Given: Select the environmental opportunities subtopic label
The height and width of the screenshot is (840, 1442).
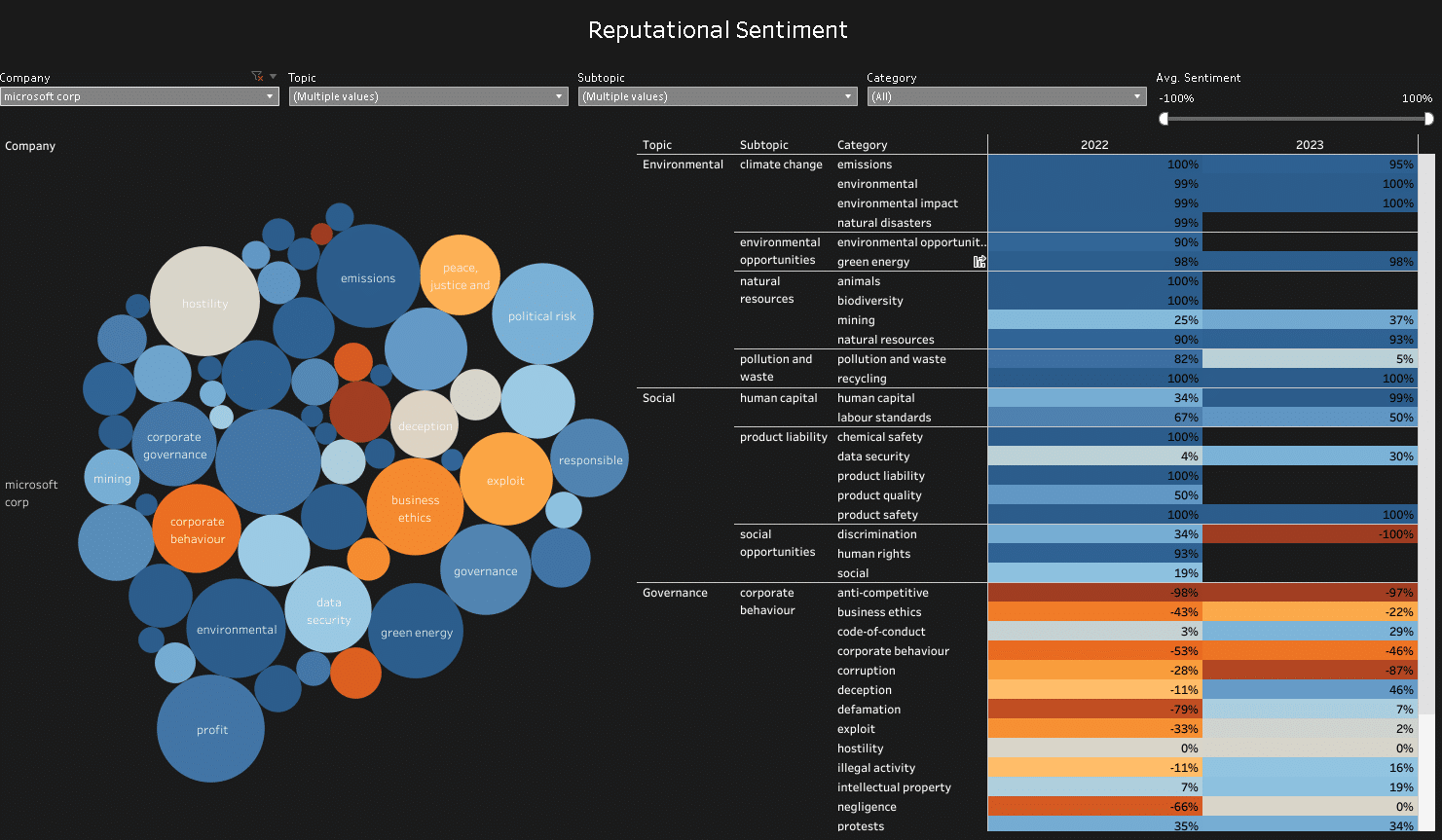Looking at the screenshot, I should (779, 251).
